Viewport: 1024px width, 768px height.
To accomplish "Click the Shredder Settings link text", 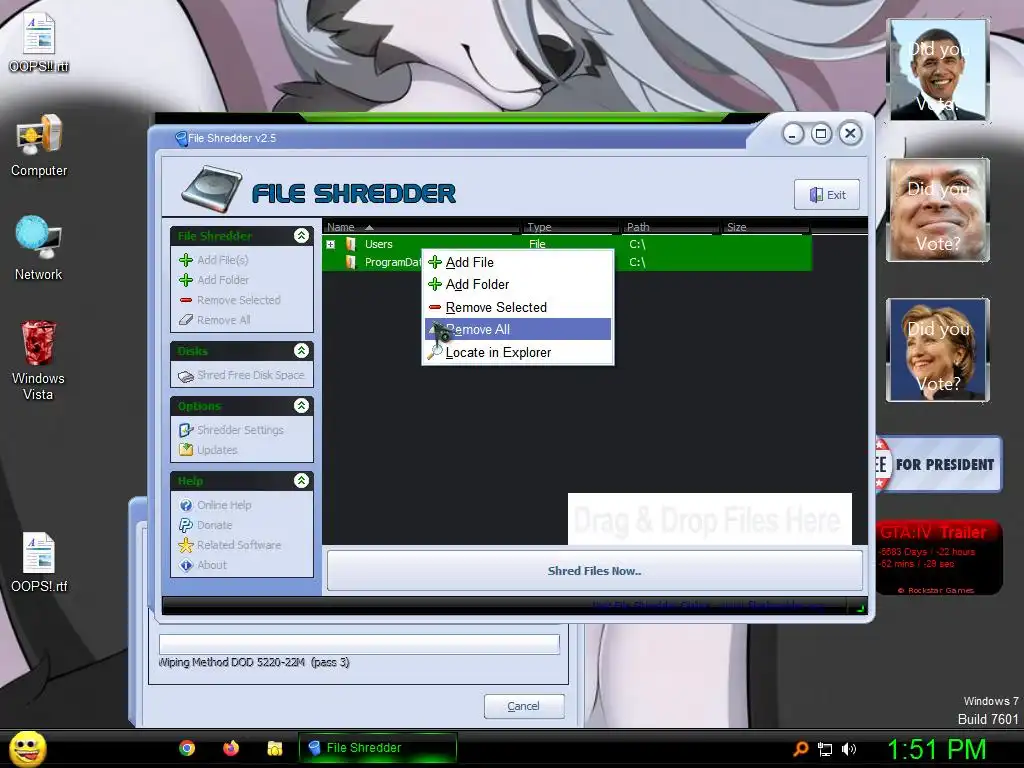I will point(240,430).
